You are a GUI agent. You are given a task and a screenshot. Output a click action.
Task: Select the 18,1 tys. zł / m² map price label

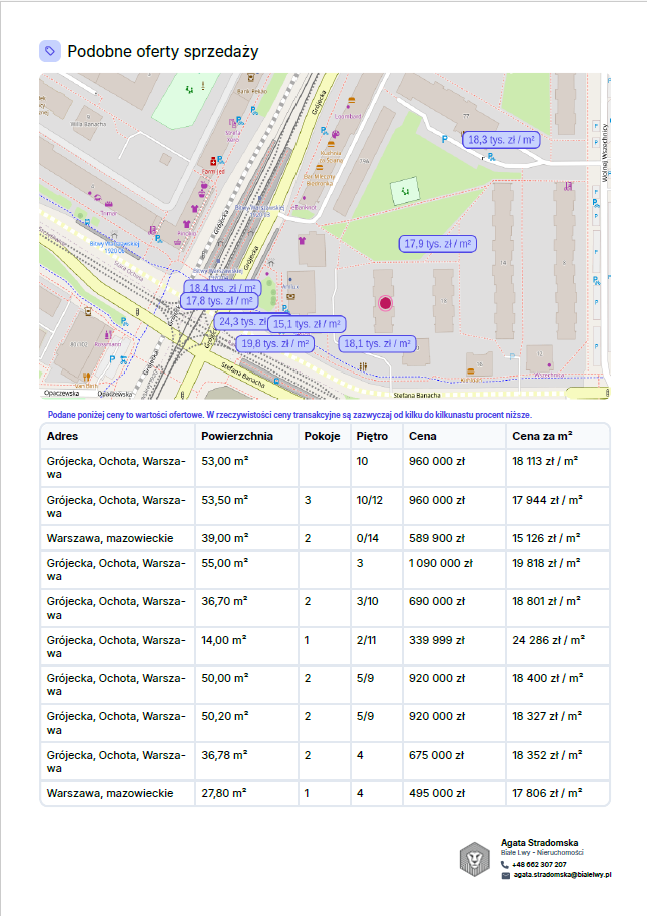click(x=377, y=344)
